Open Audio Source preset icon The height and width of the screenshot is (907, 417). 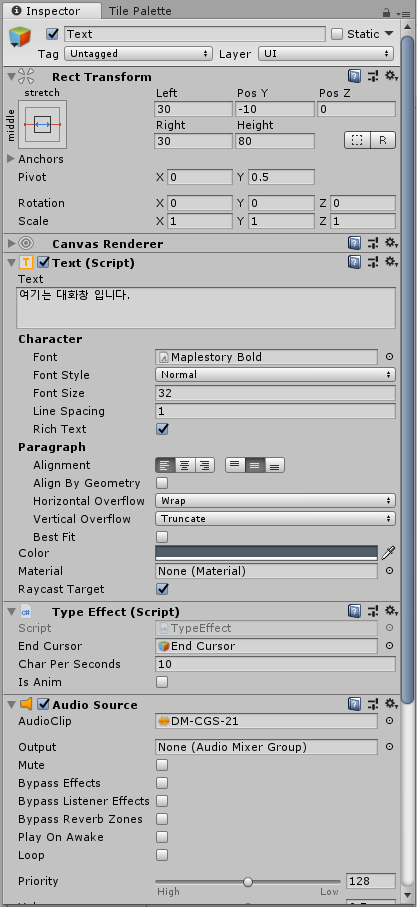373,705
